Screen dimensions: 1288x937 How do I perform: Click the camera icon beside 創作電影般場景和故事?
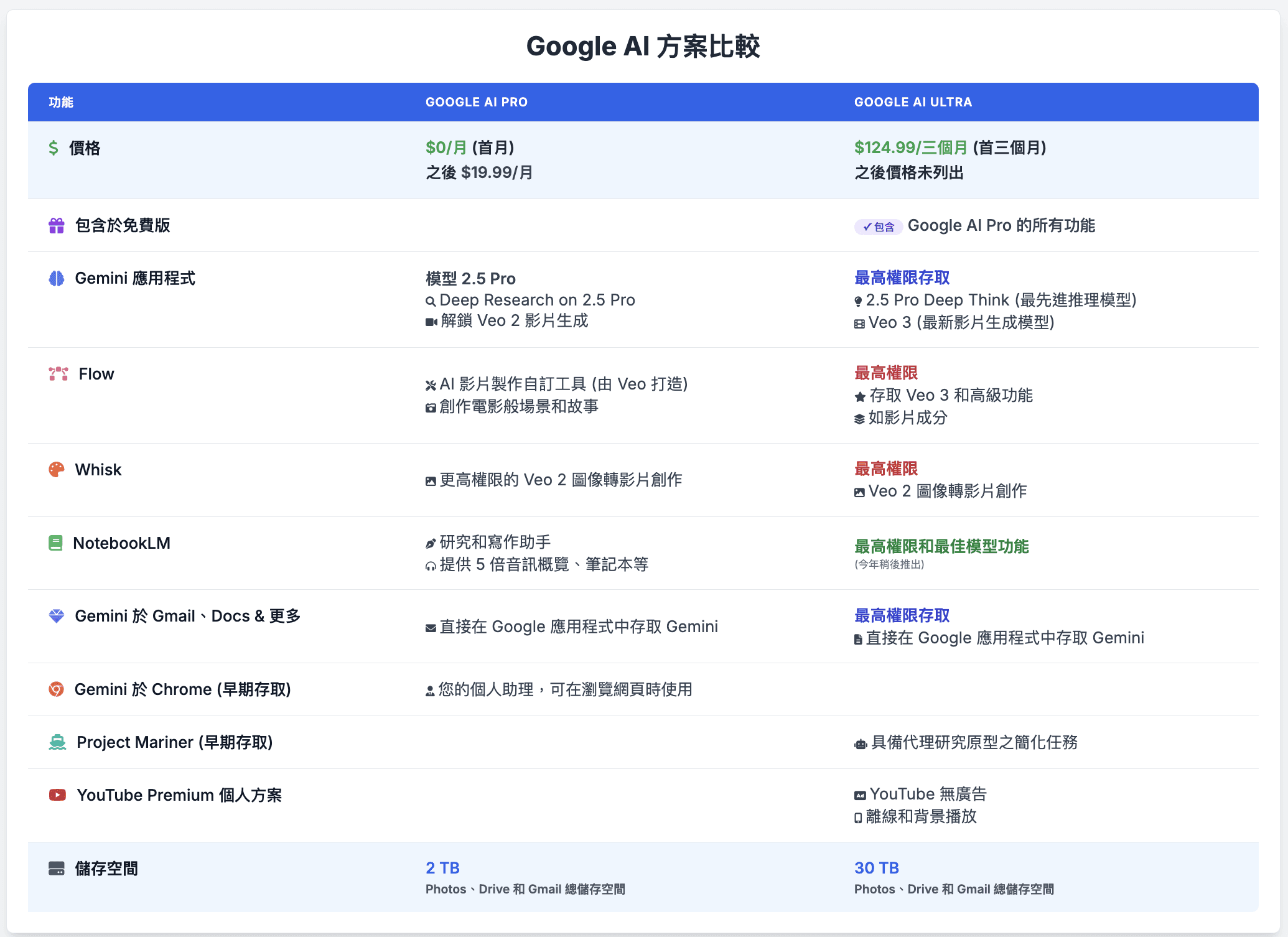point(431,408)
